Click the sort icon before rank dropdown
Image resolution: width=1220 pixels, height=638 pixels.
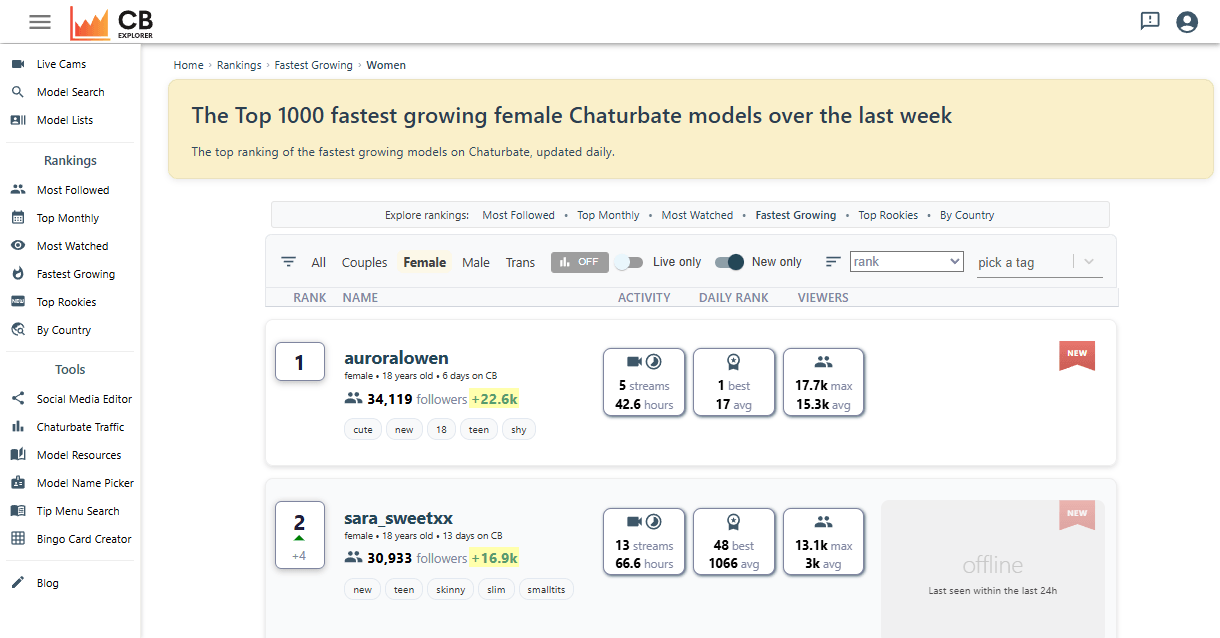[833, 262]
